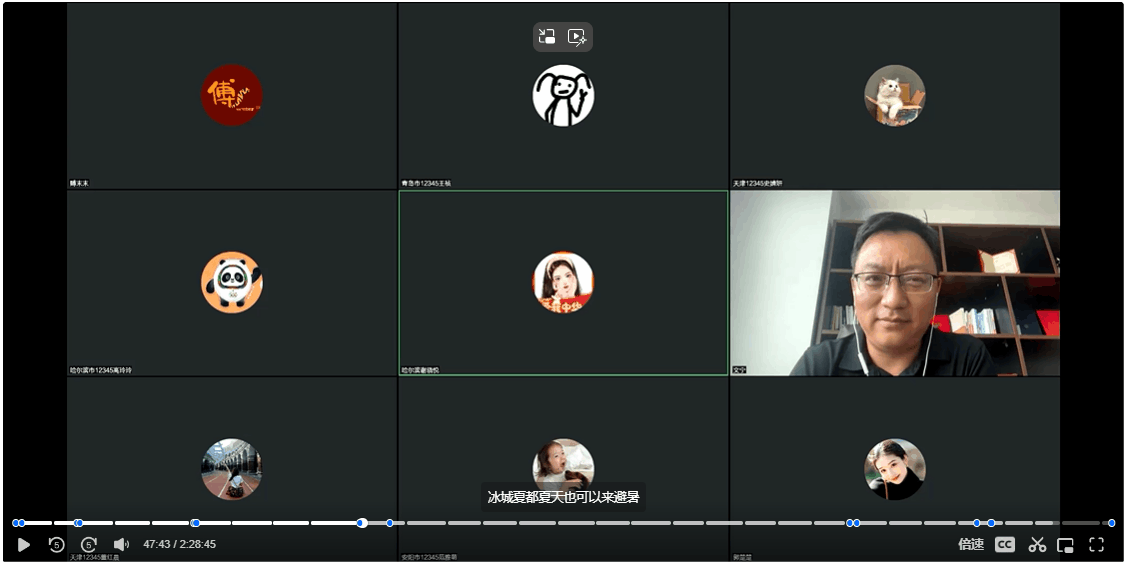Click the chapter marker at timeline end
Screen dimensions: 1124x562
pos(1111,522)
